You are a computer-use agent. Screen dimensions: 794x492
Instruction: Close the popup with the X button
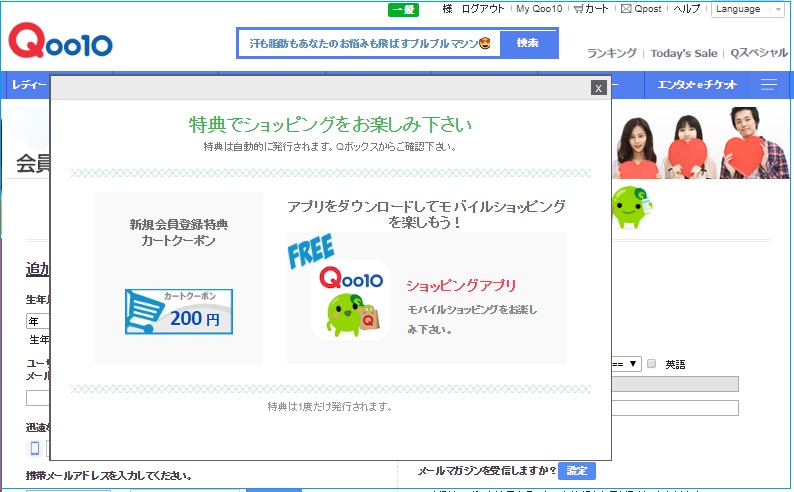[599, 88]
